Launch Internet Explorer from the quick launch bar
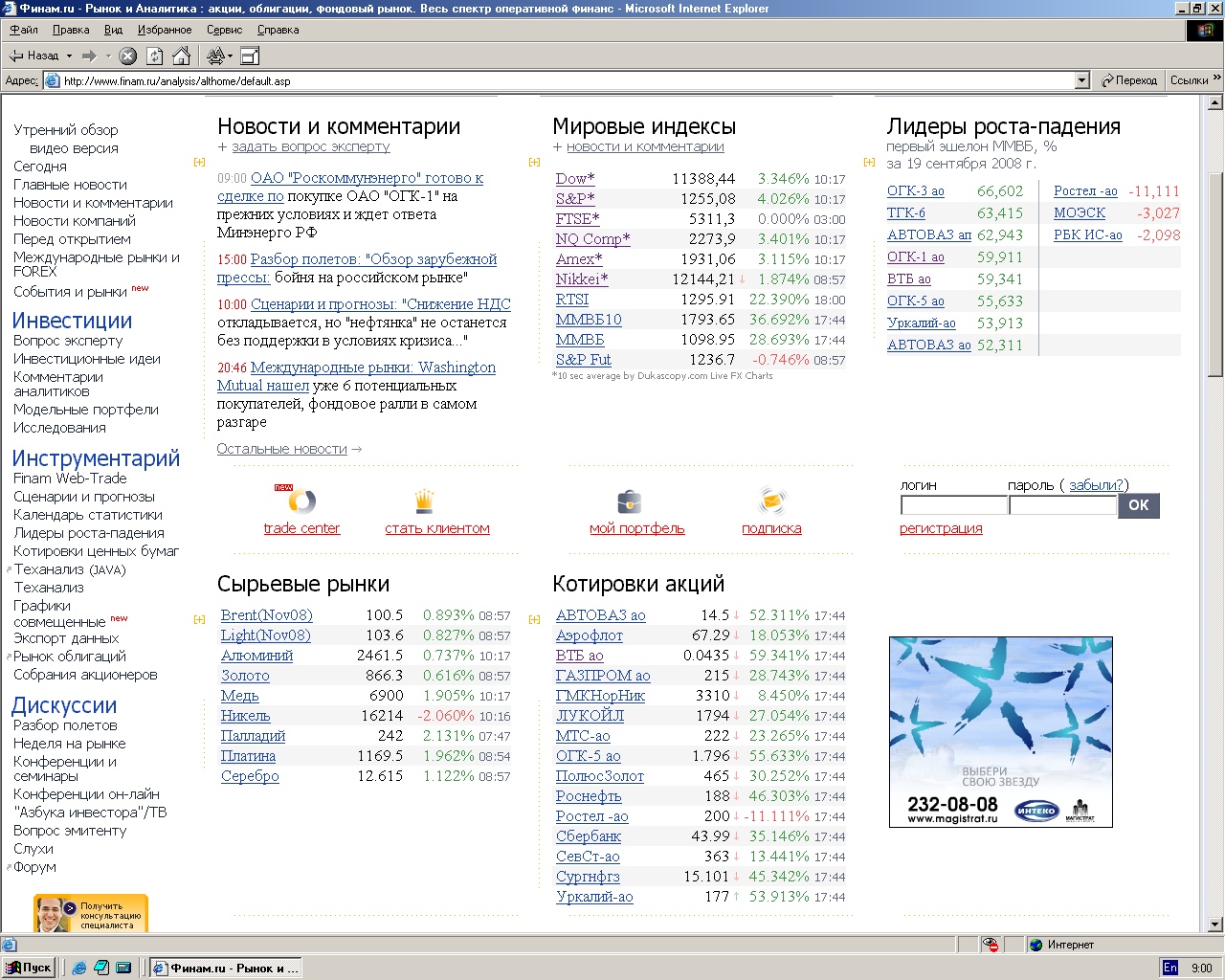 pyautogui.click(x=79, y=968)
